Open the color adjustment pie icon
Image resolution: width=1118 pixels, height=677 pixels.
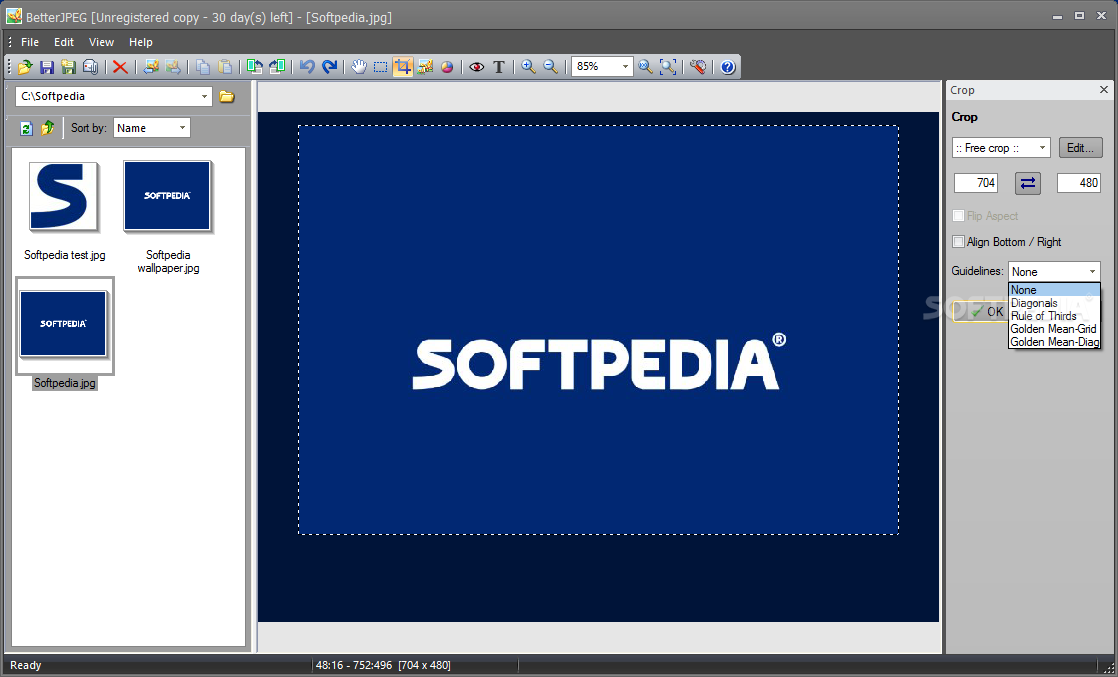(x=447, y=67)
